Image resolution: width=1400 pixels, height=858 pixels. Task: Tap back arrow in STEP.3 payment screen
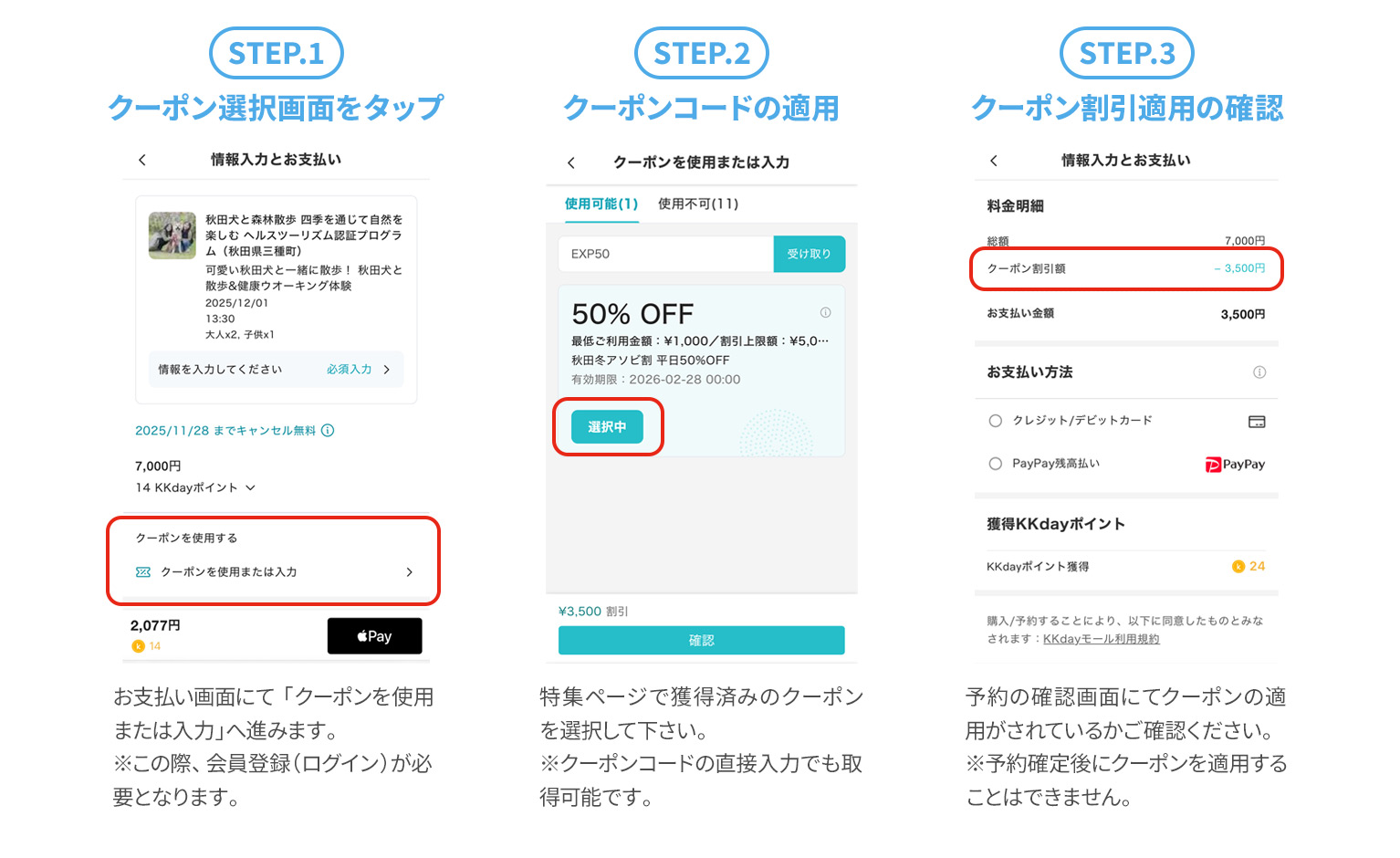[994, 161]
